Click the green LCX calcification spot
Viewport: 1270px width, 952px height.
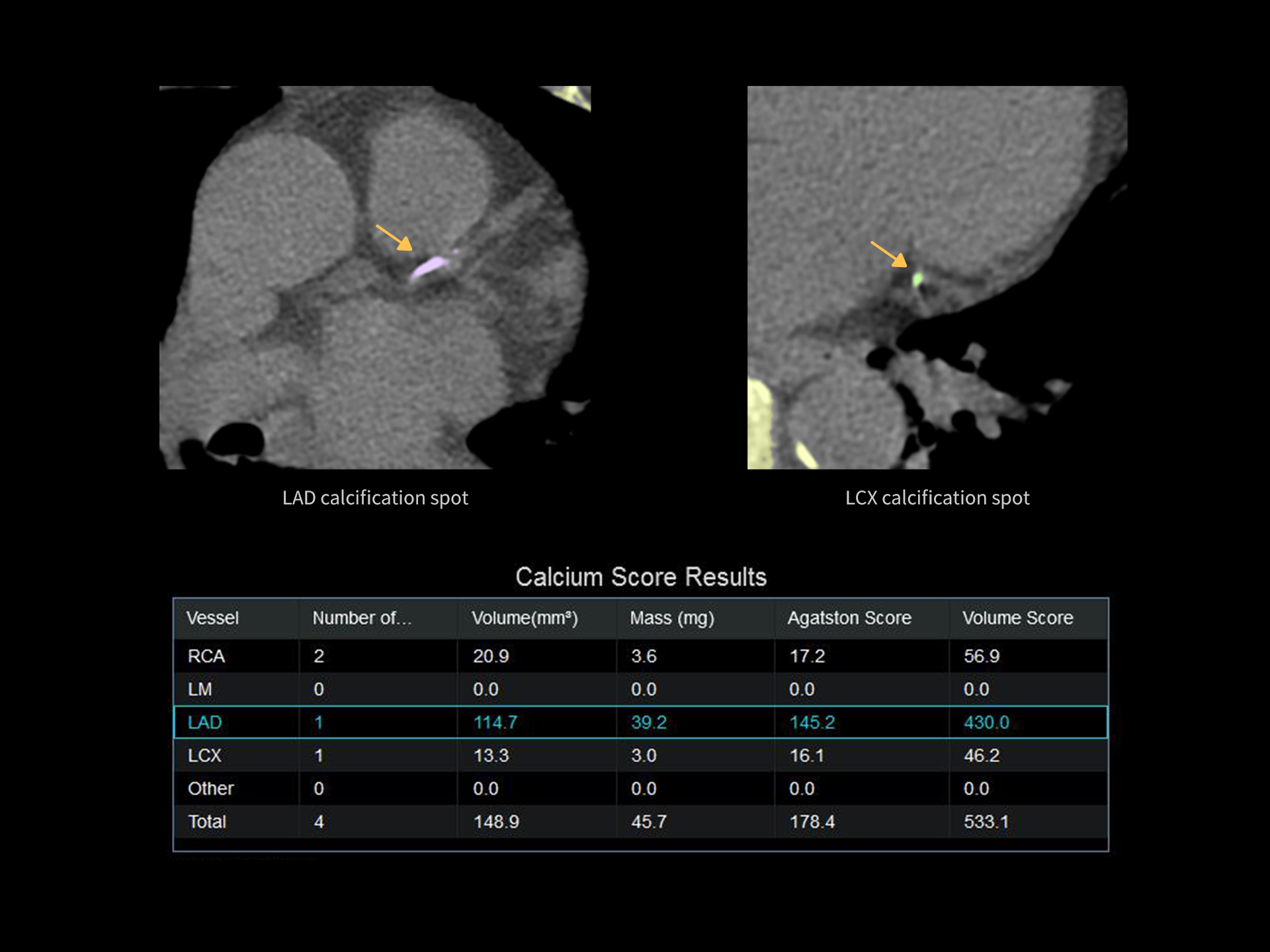[x=917, y=280]
